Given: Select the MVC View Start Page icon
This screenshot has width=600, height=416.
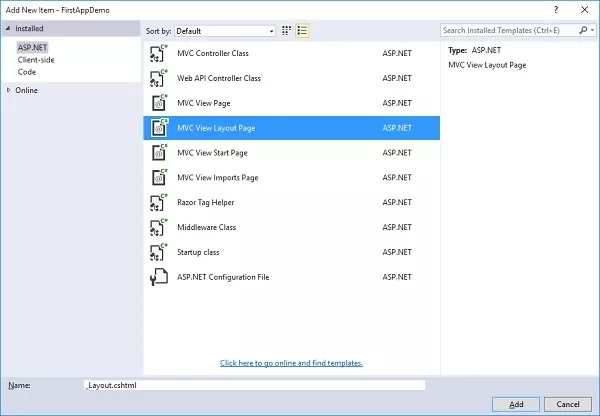Looking at the screenshot, I should [158, 153].
